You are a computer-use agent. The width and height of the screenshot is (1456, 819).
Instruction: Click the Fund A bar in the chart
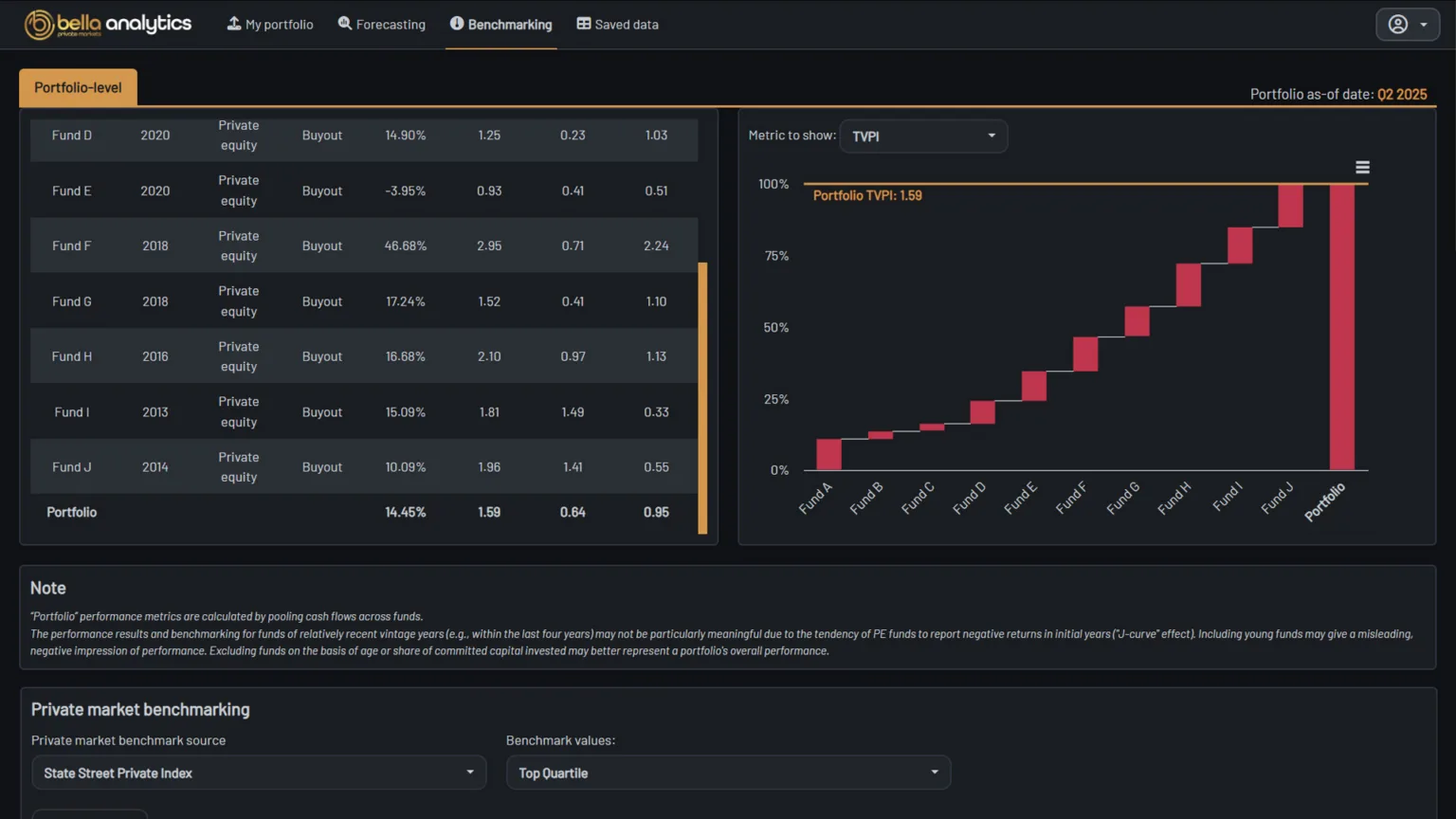[x=828, y=454]
